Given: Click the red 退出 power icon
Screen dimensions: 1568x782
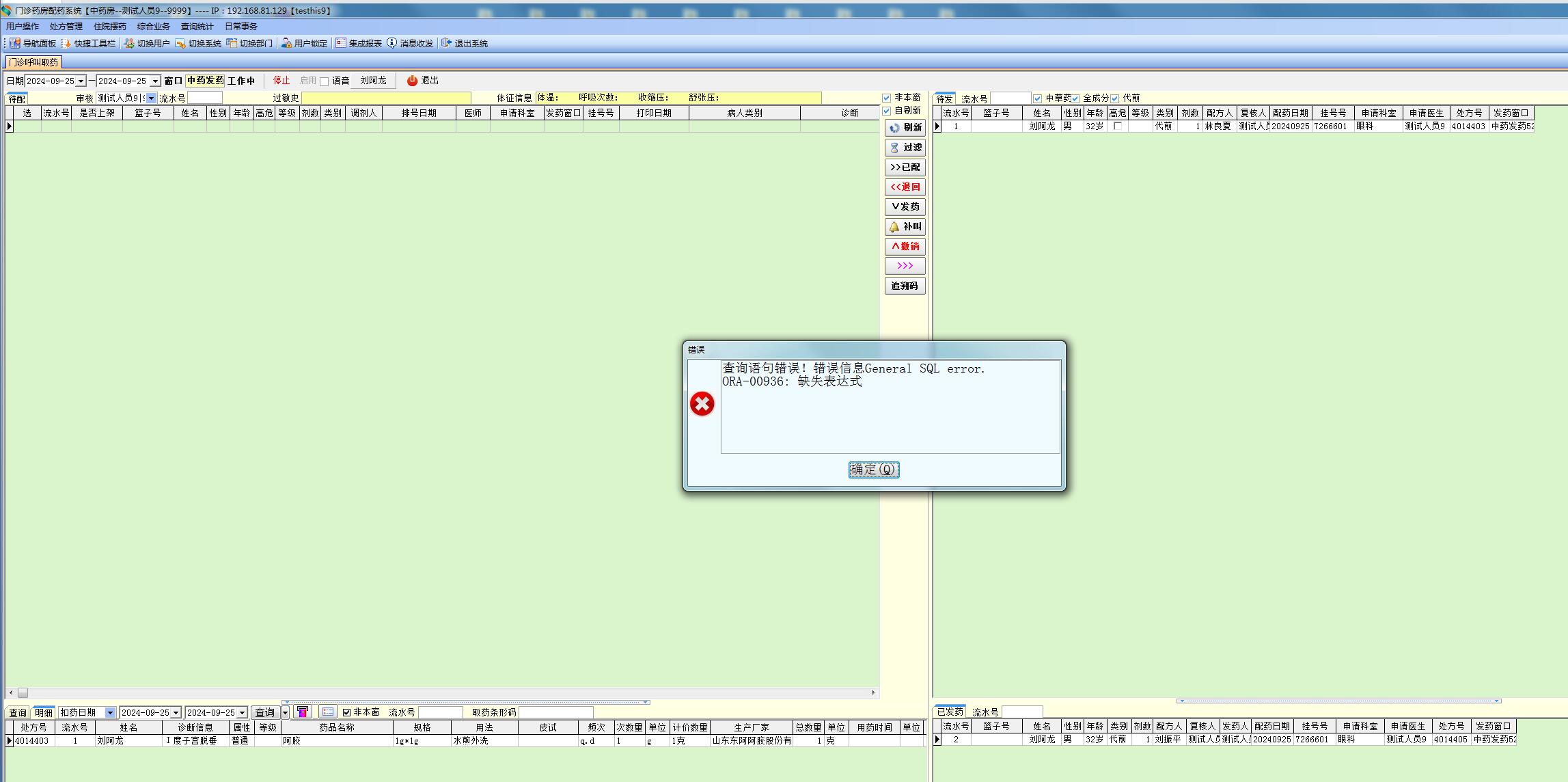Looking at the screenshot, I should 412,81.
